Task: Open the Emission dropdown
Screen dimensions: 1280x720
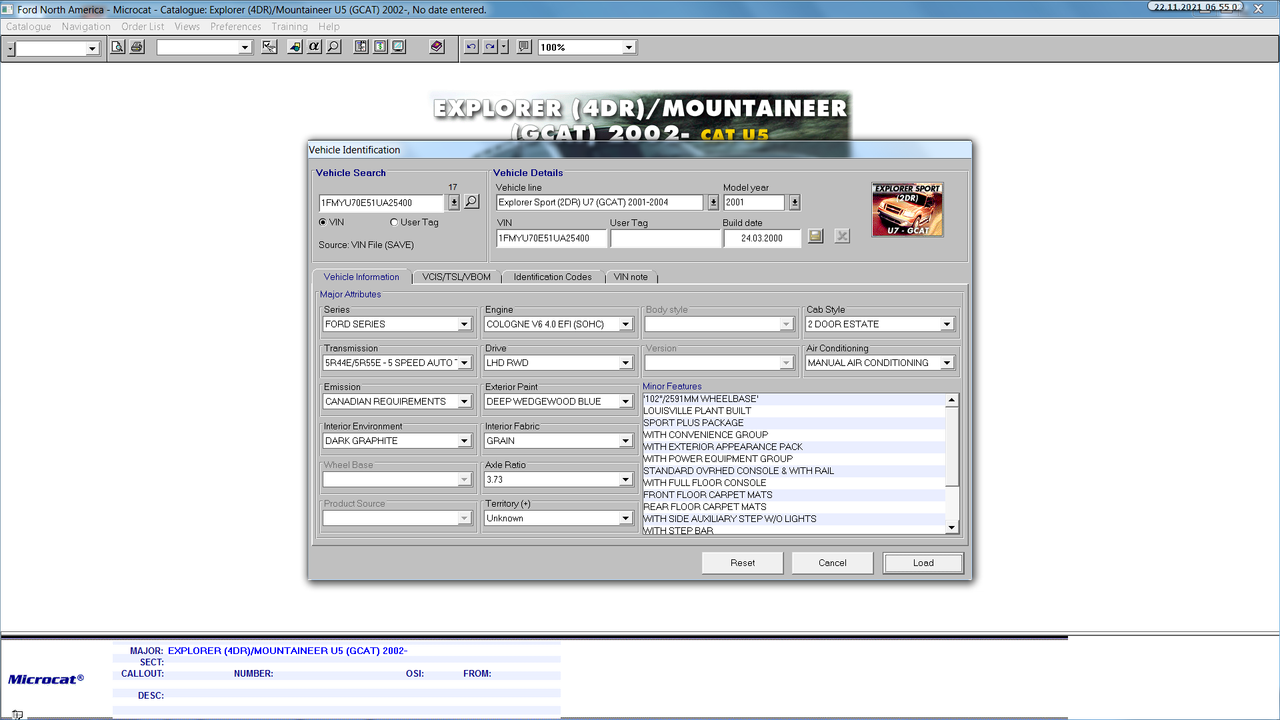Action: 465,402
